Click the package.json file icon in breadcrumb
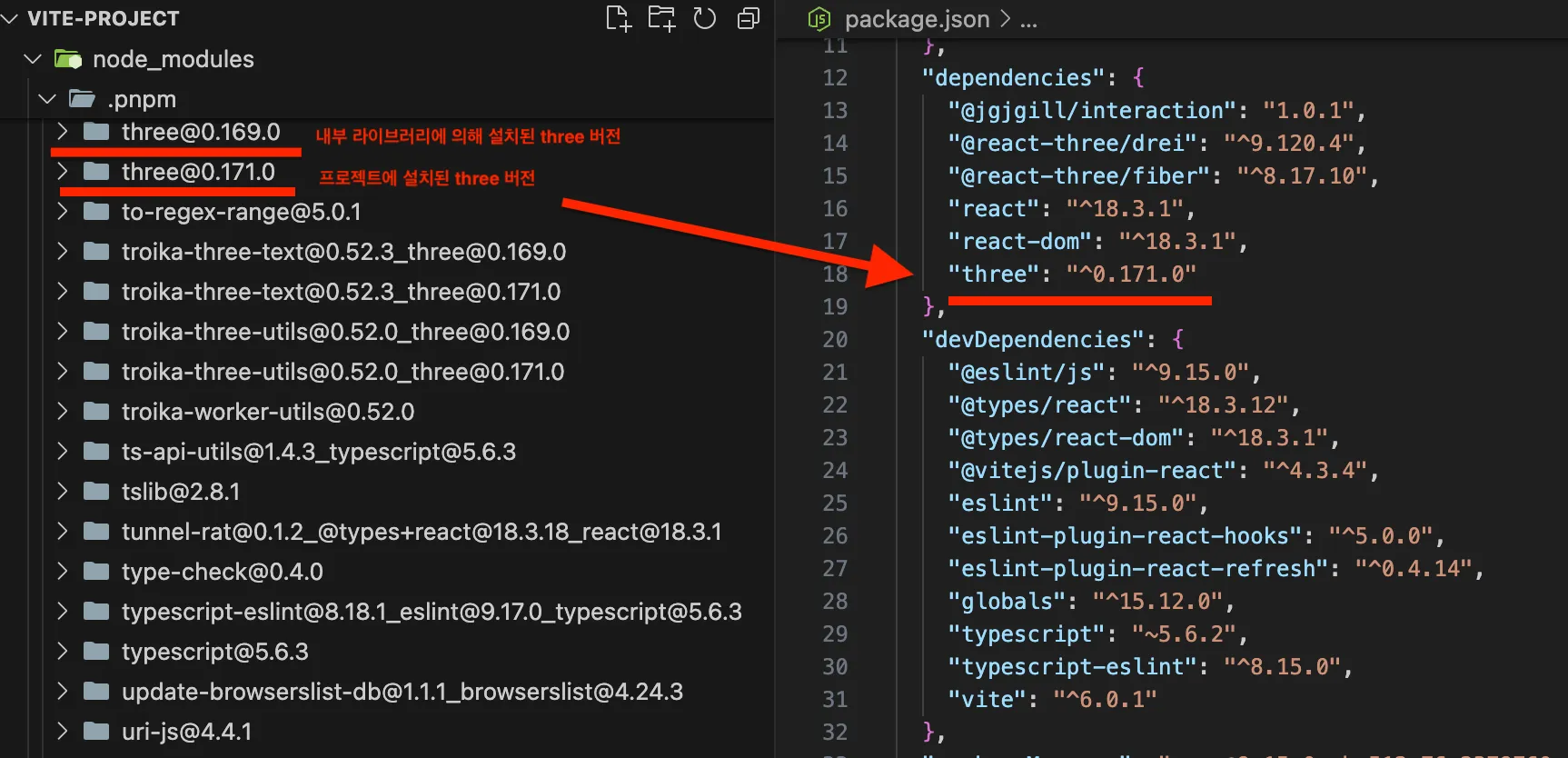Screen dimensions: 1568x758 pos(819,19)
